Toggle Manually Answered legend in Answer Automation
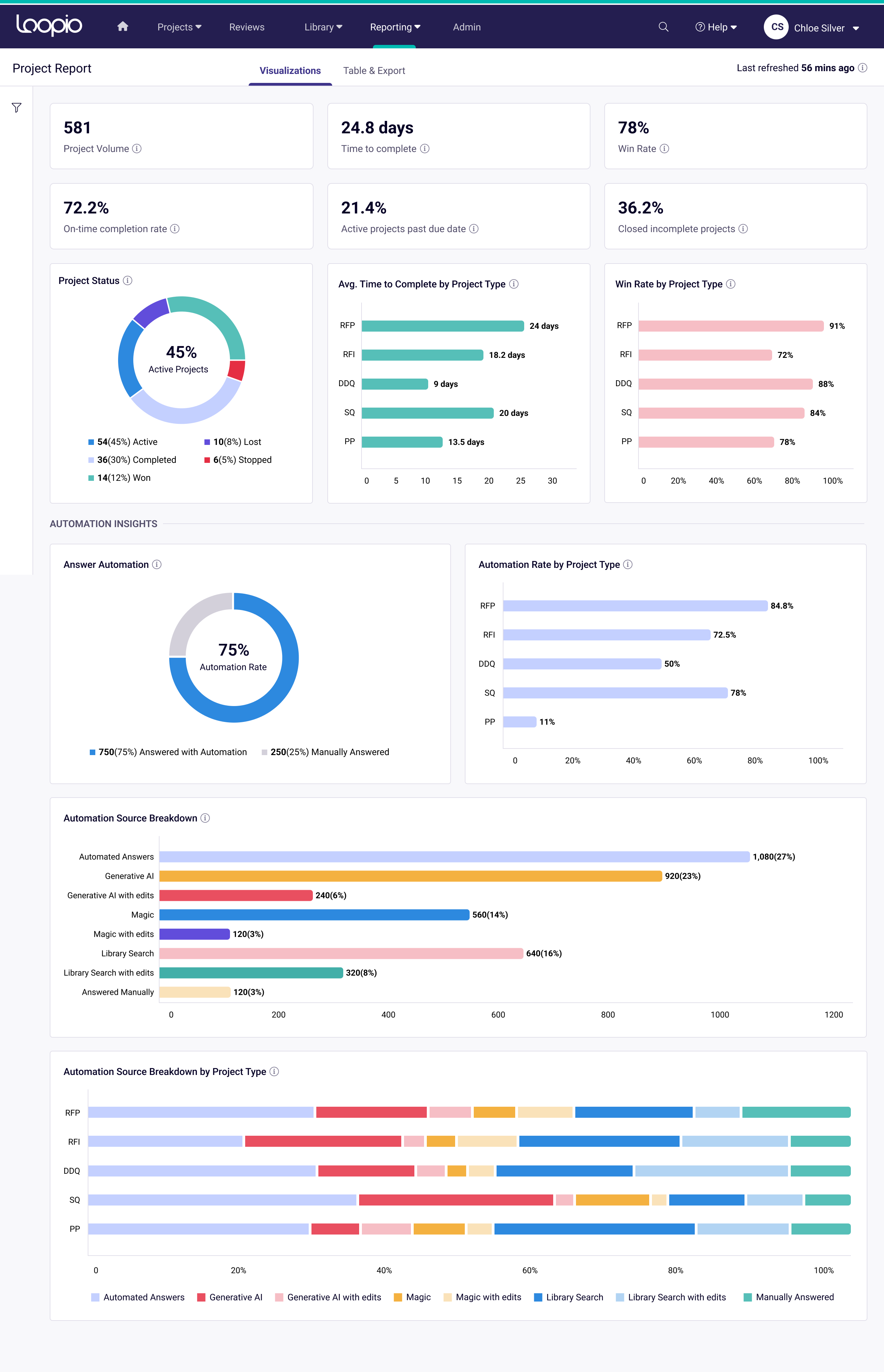The width and height of the screenshot is (884, 1372). 326,752
